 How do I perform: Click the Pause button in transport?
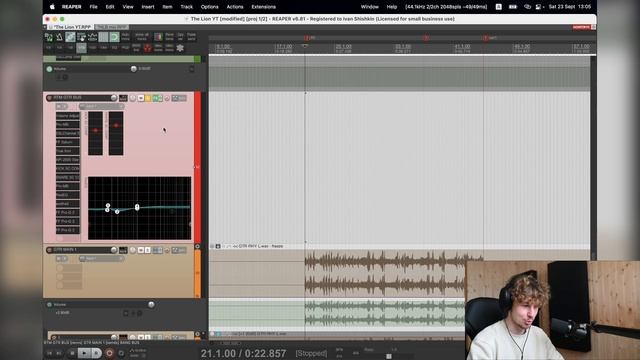pos(97,353)
